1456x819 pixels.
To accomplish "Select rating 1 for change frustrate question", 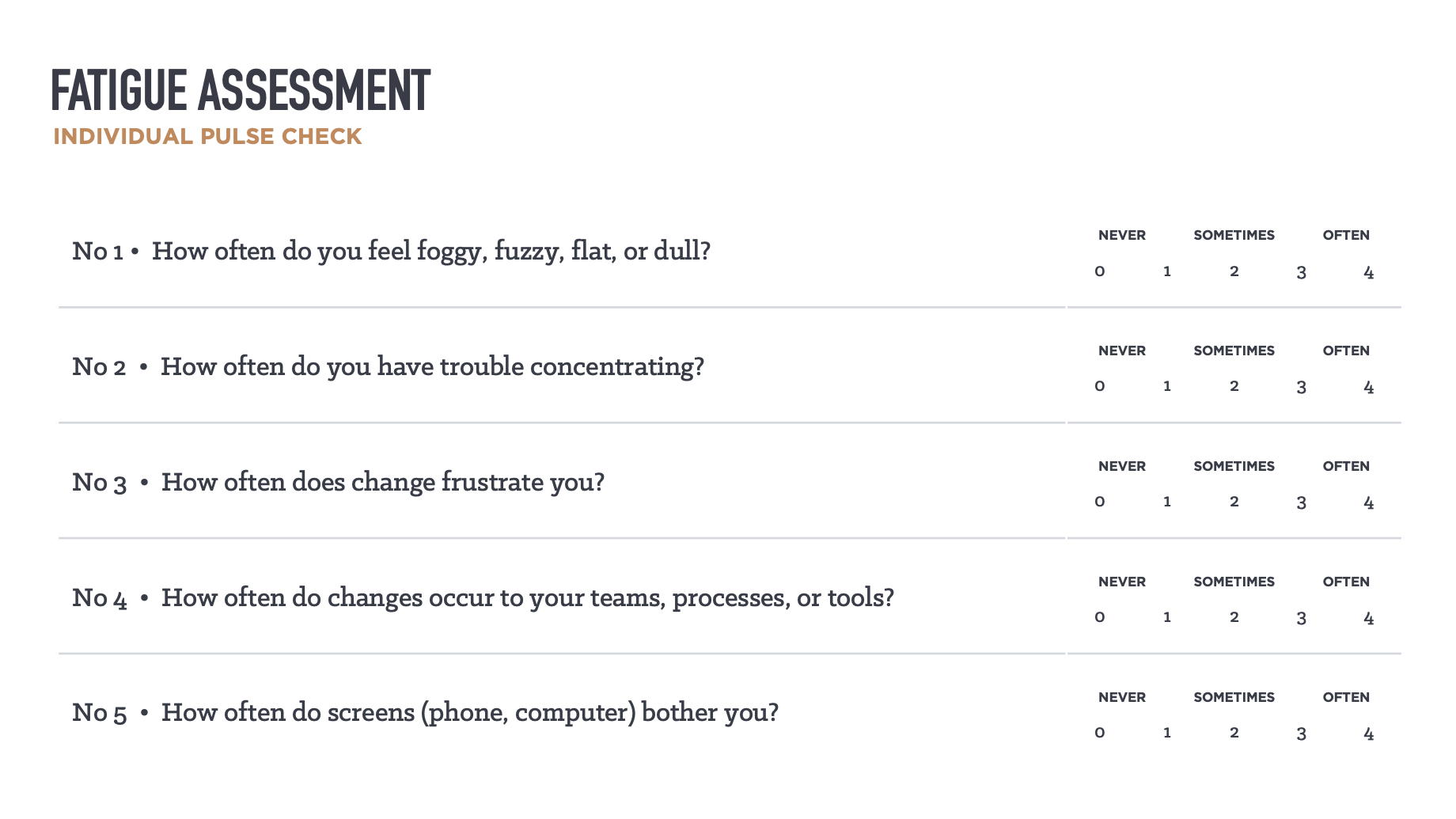I will (x=1167, y=502).
